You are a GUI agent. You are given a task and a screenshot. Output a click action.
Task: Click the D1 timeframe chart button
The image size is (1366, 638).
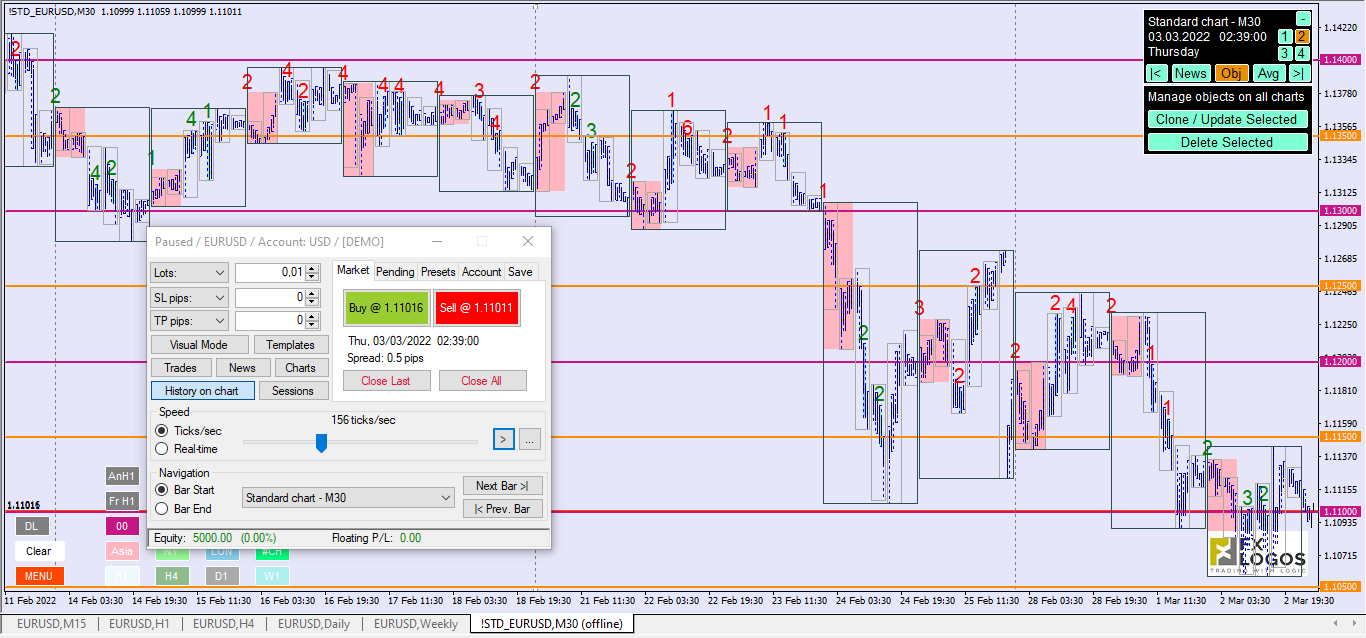[221, 576]
